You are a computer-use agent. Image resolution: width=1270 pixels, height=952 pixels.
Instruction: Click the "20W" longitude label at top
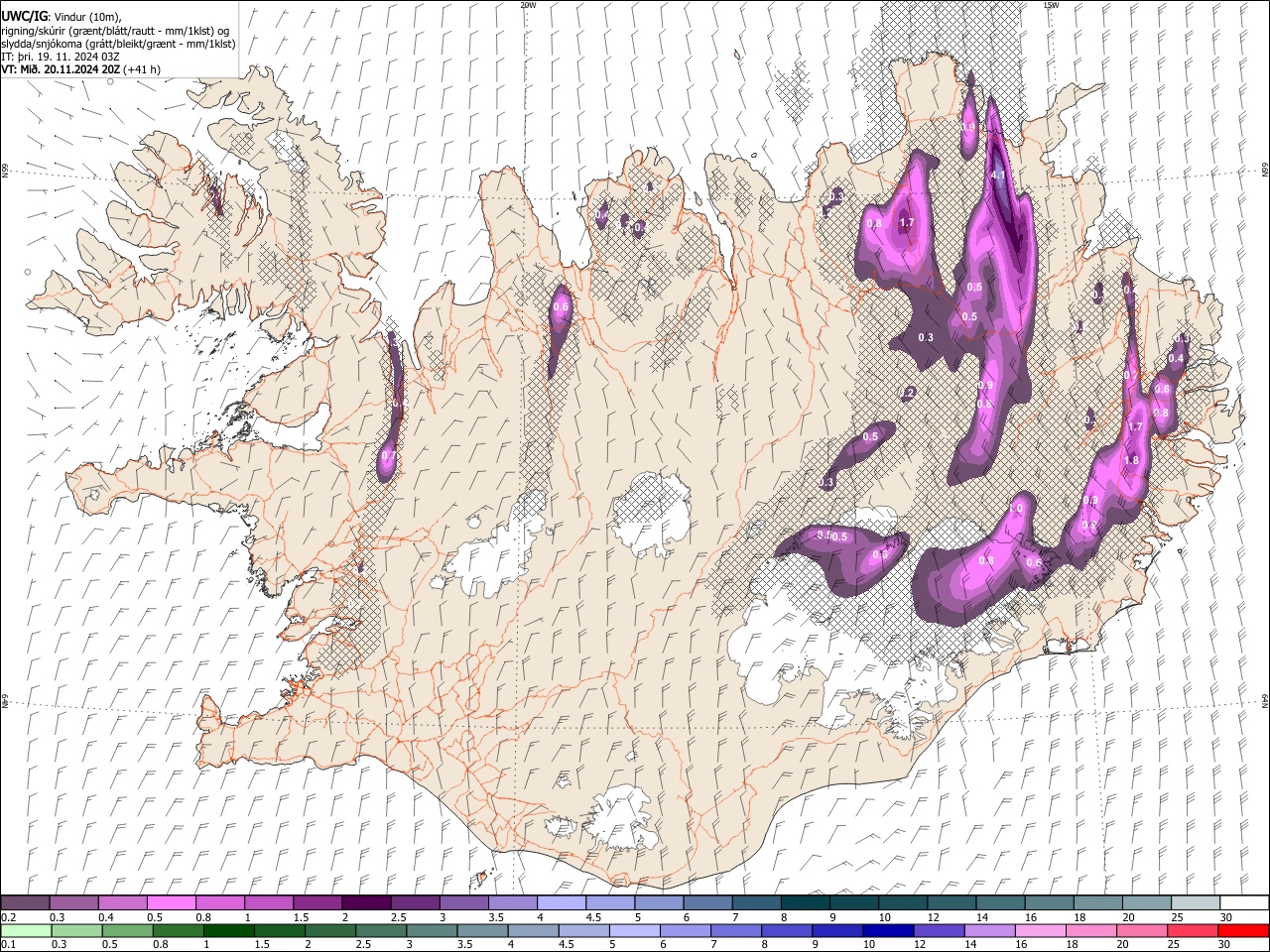(x=528, y=5)
